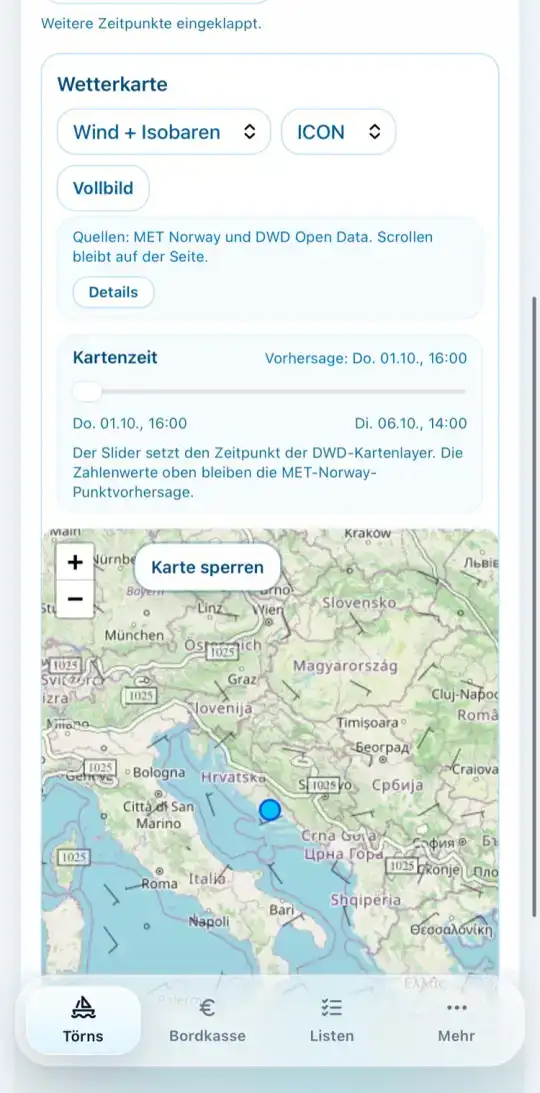Screen dimensions: 540x1093
Task: Click the Krakow label on the map
Action: 368,533
